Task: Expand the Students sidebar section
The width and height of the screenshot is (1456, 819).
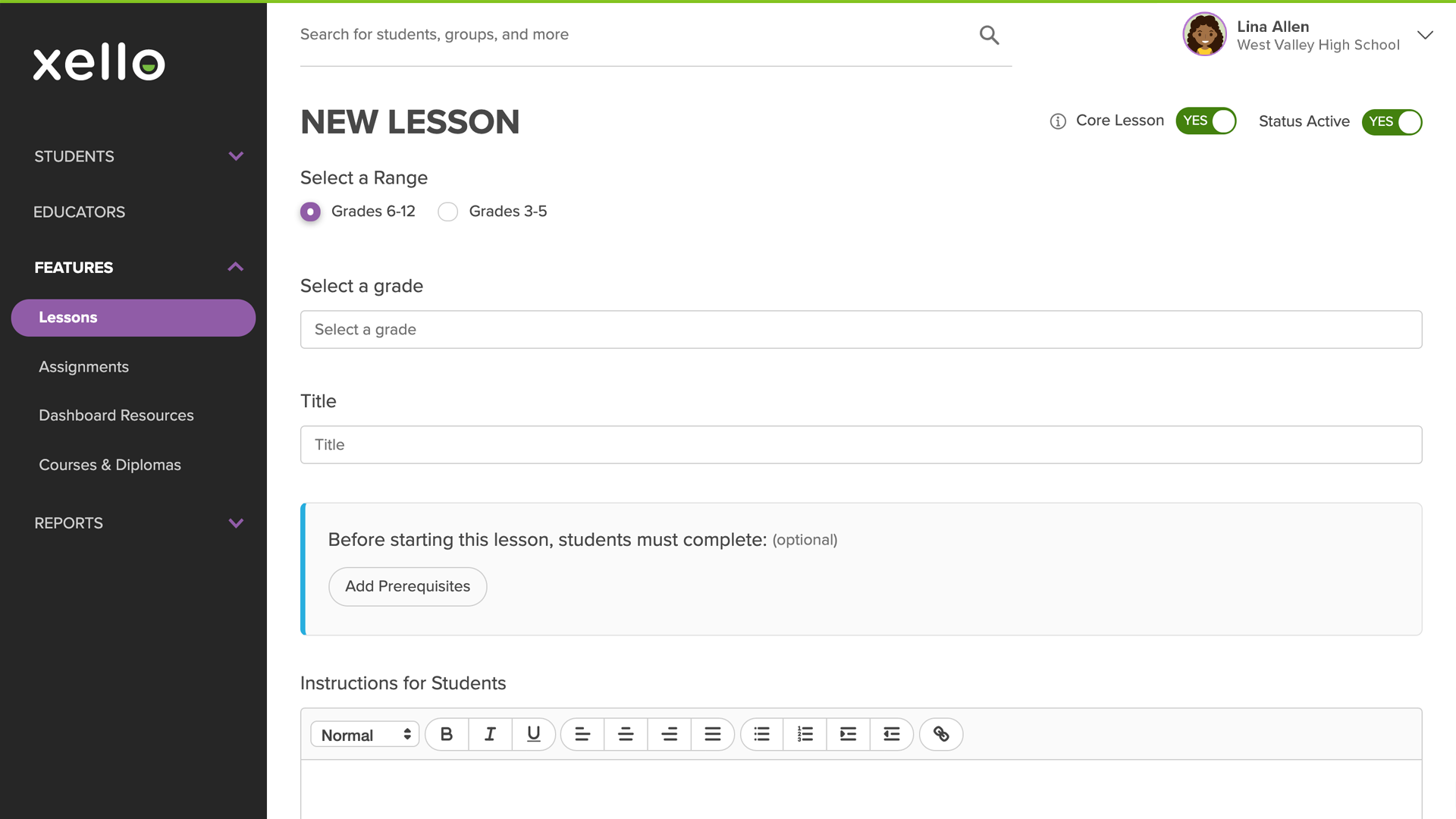Action: [139, 156]
